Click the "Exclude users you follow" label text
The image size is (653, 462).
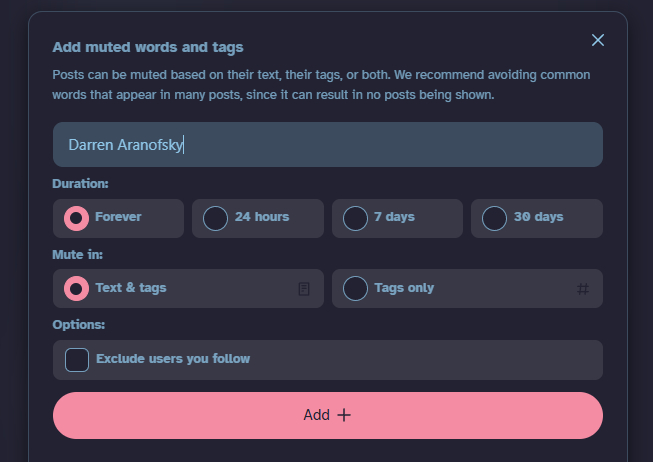click(x=173, y=359)
